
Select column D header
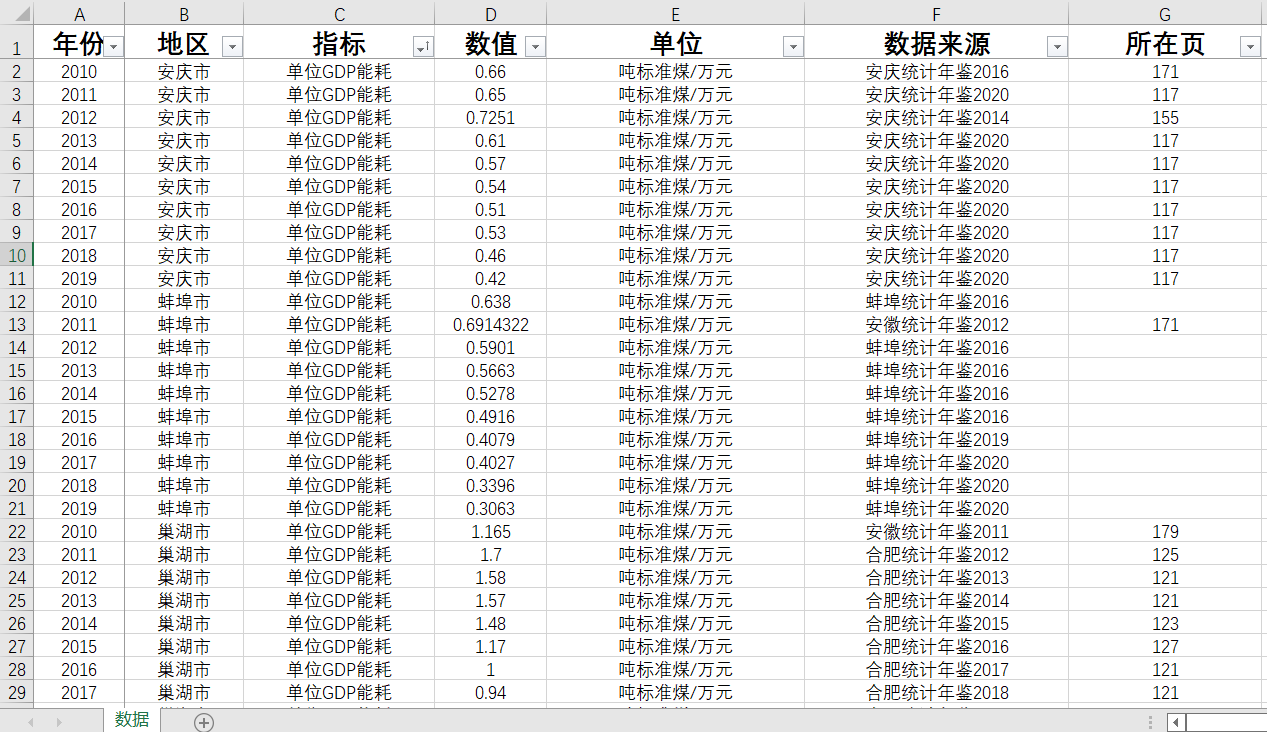[491, 14]
